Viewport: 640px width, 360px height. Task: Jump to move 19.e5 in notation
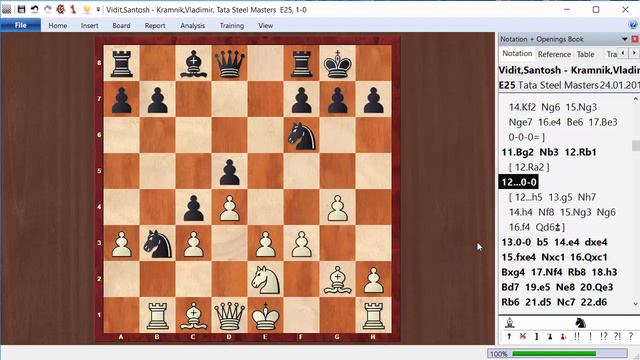tap(537, 287)
